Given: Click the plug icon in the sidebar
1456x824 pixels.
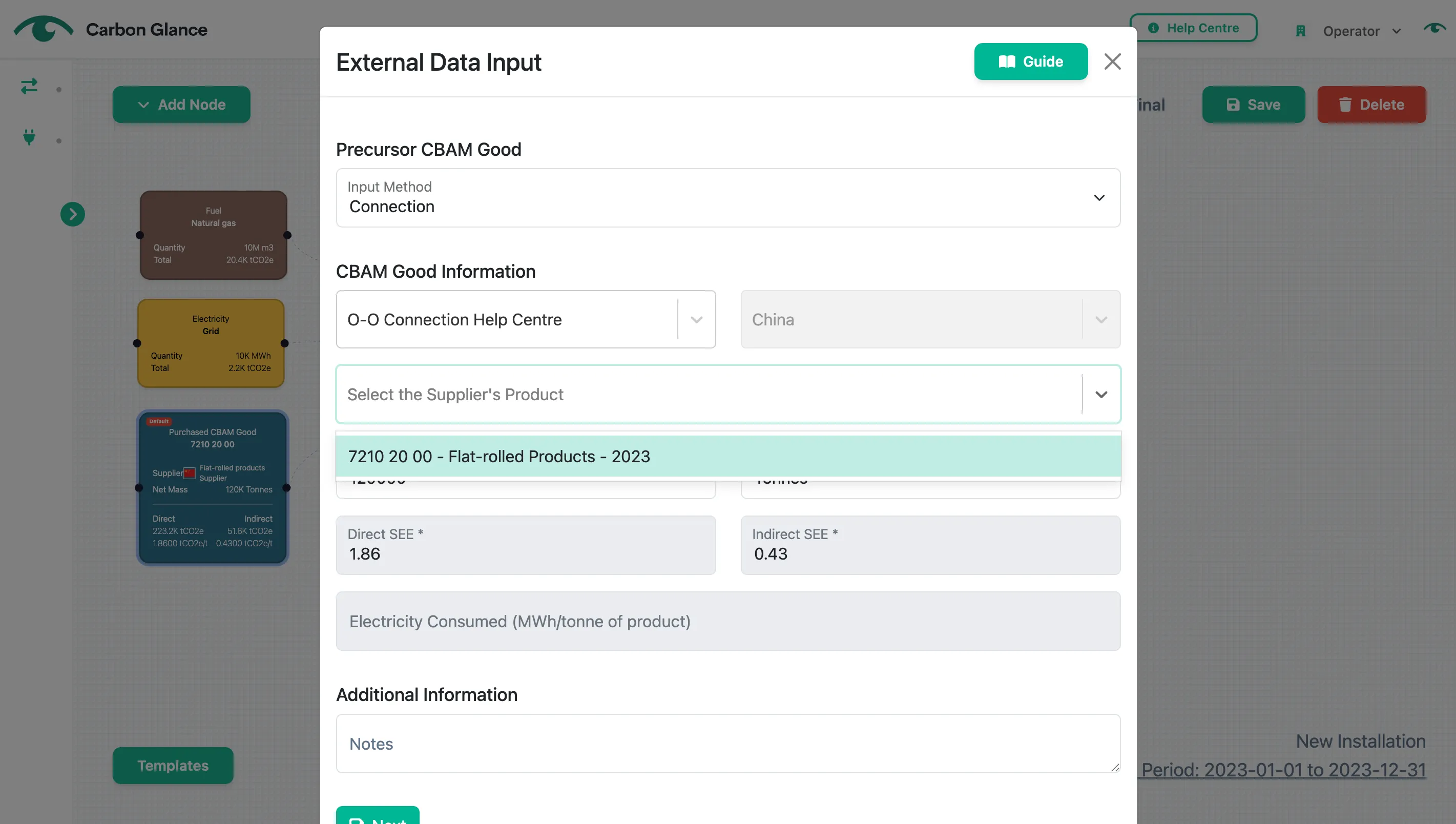Looking at the screenshot, I should click(x=29, y=137).
